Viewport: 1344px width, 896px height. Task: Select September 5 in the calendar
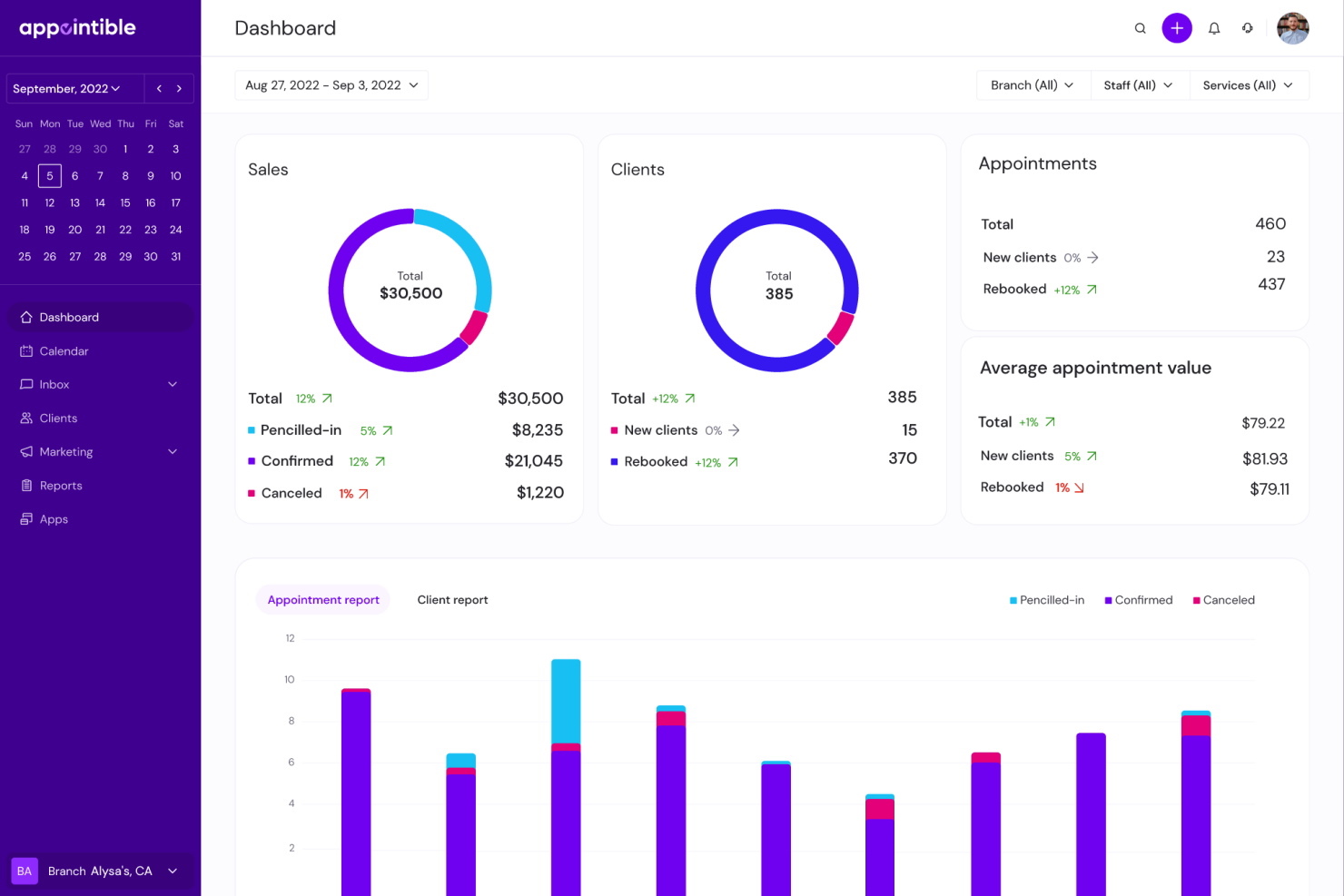pyautogui.click(x=50, y=176)
